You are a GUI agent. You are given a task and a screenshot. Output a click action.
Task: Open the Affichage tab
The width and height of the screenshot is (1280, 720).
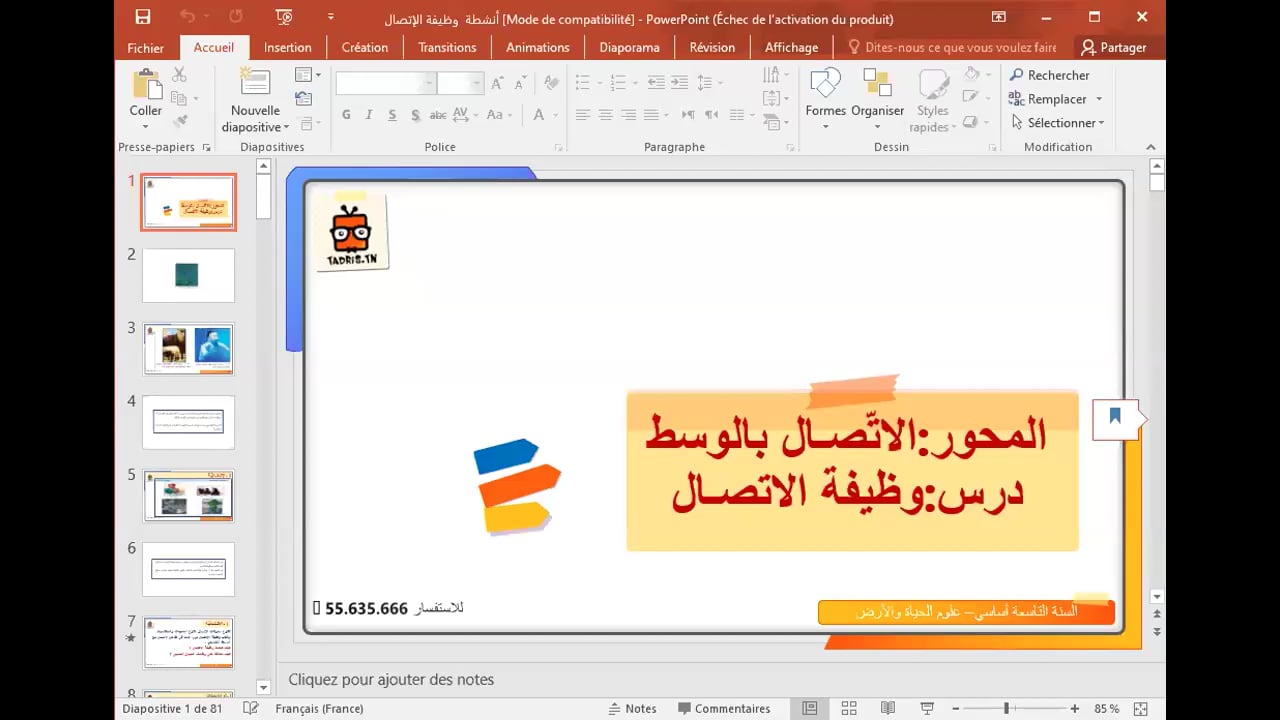[791, 47]
